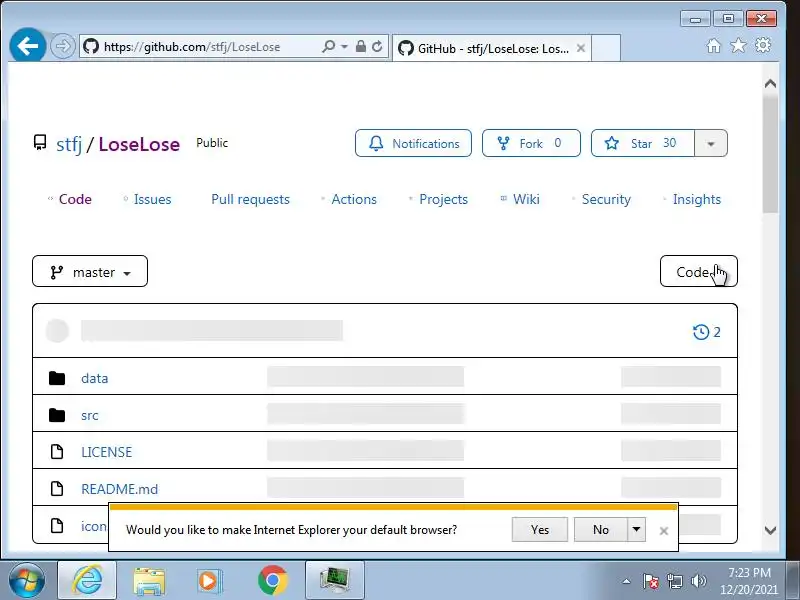Open the address bar autocomplete dropdown arrow

pos(344,46)
